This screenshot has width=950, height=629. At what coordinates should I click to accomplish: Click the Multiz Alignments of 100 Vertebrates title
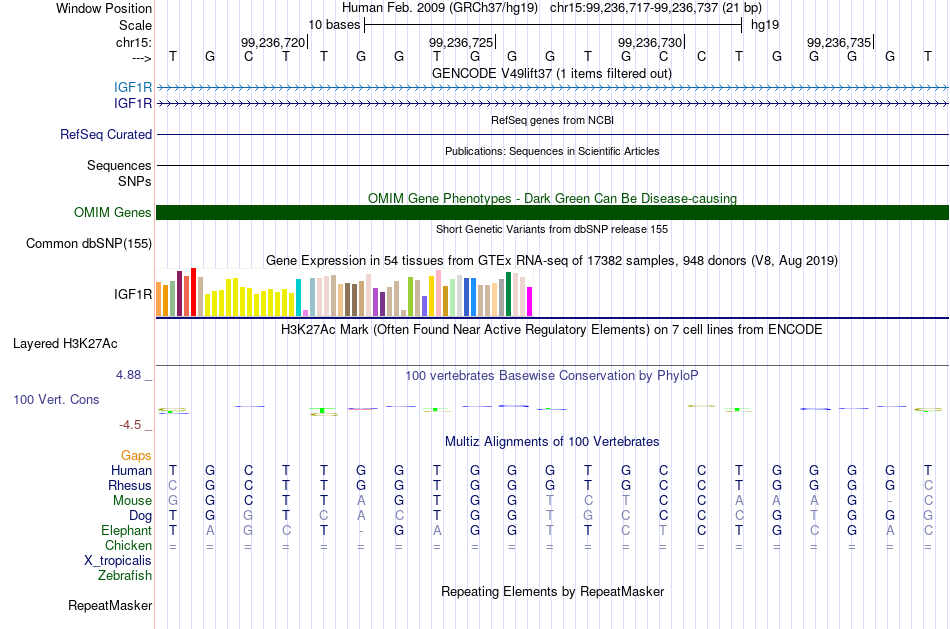[552, 441]
